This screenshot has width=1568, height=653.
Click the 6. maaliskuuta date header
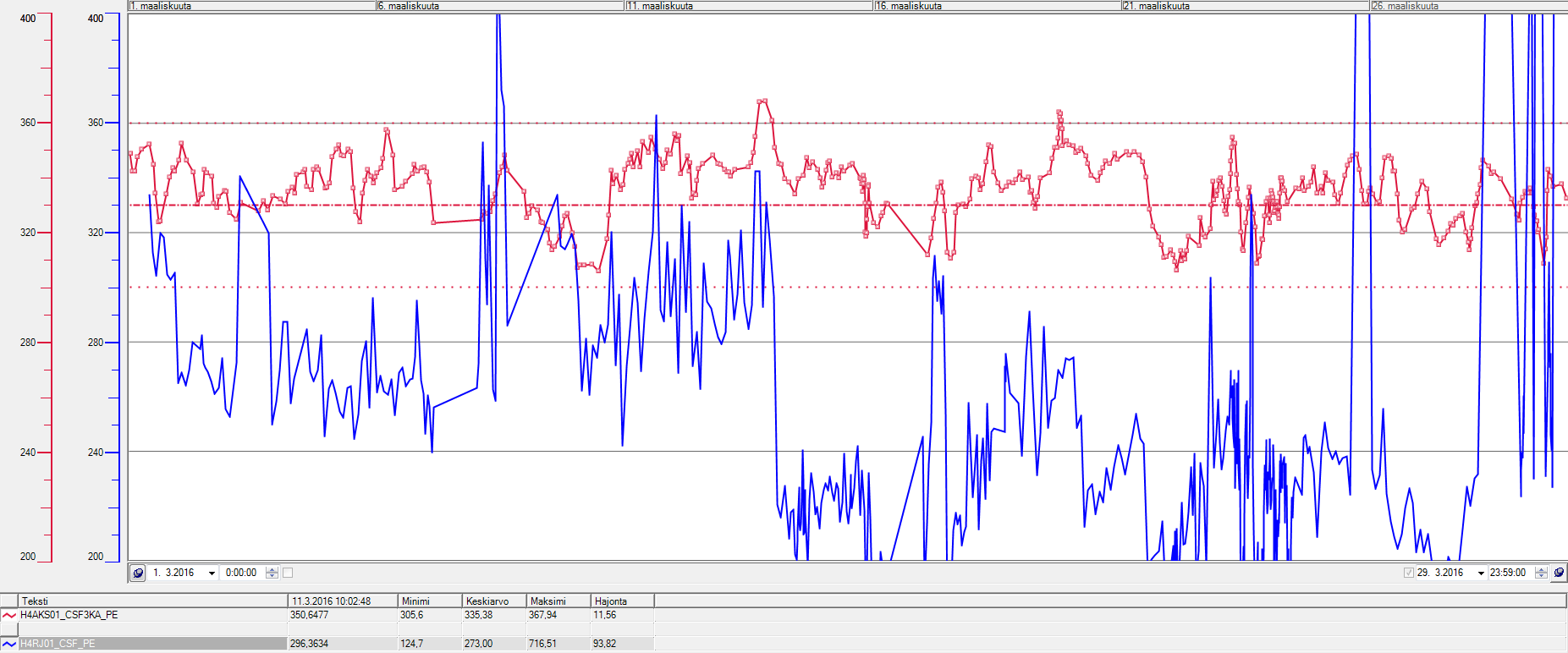[500, 6]
